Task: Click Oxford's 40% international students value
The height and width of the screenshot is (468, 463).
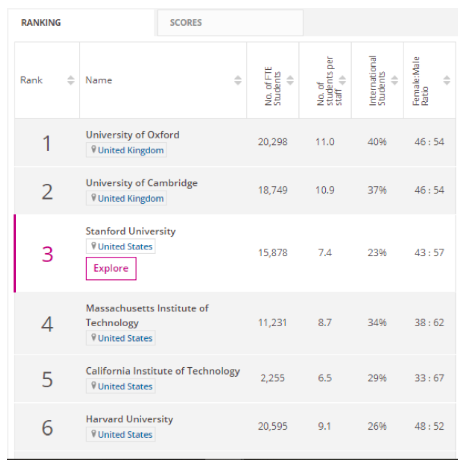Action: coord(377,142)
